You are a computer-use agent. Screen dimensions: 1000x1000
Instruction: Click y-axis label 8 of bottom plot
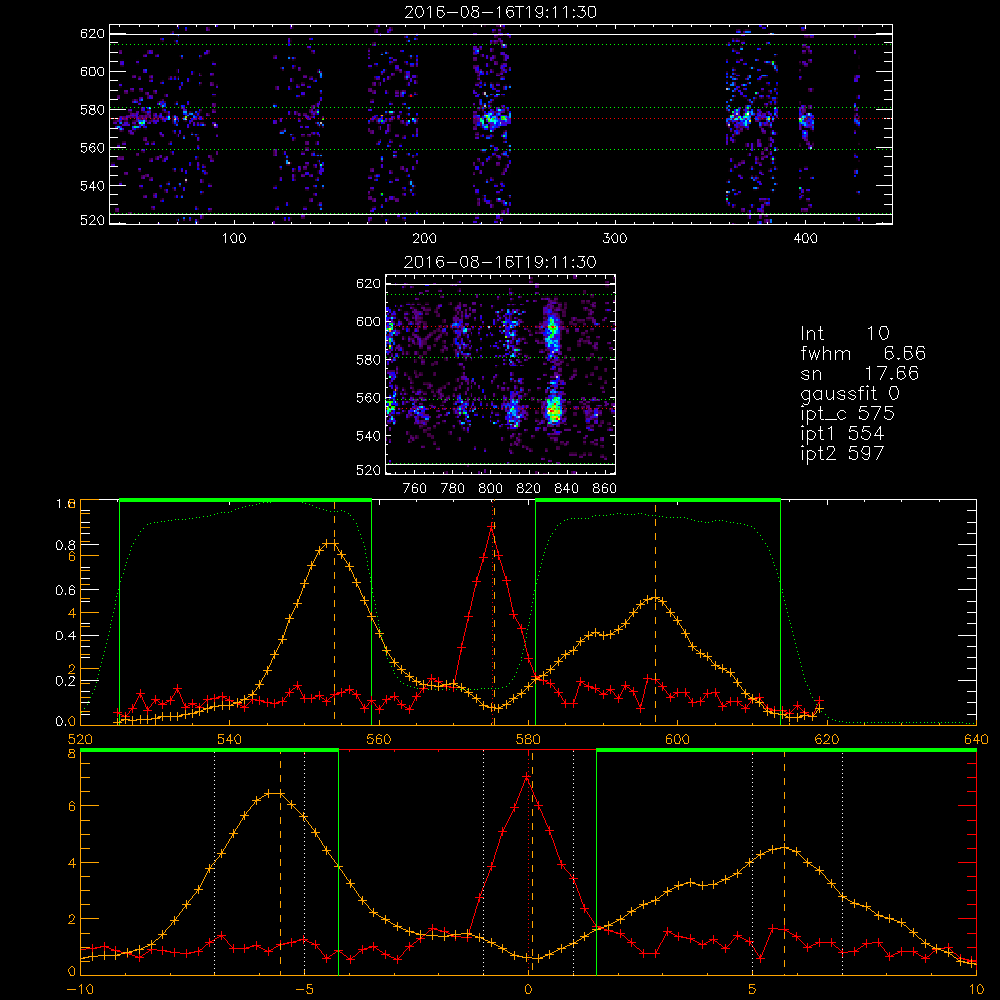click(x=71, y=754)
